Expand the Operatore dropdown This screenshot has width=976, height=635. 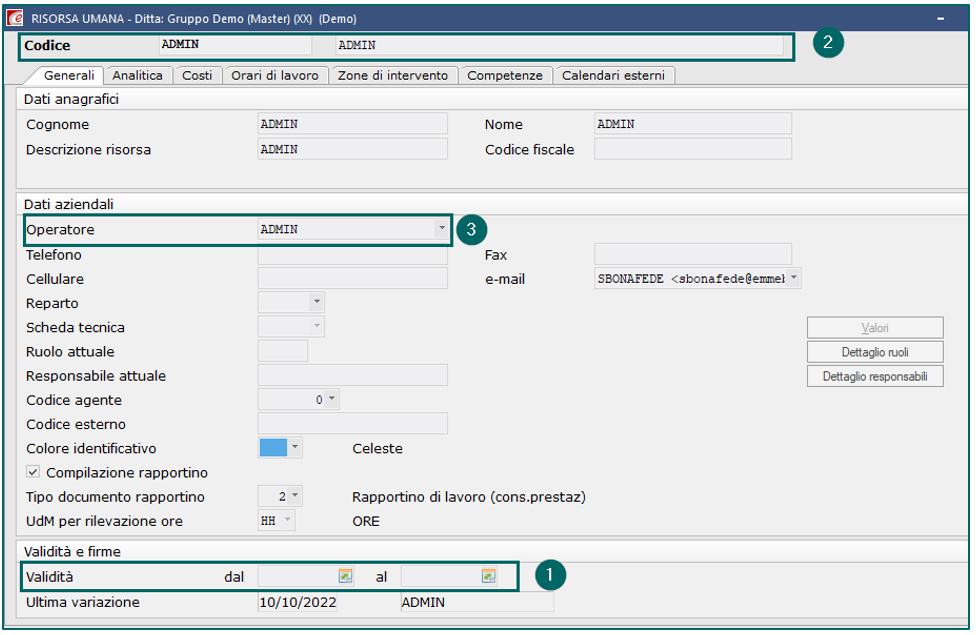tap(441, 228)
